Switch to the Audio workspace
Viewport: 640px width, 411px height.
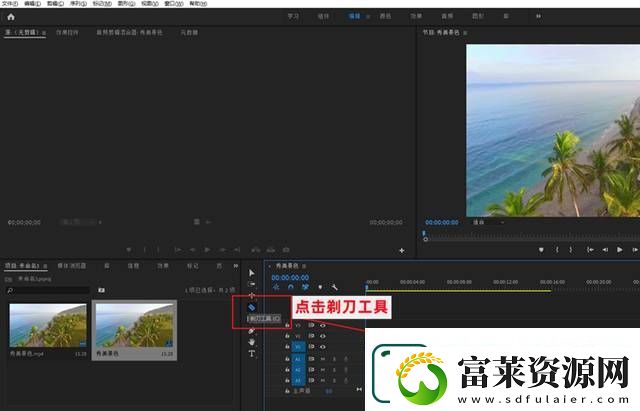(x=447, y=16)
